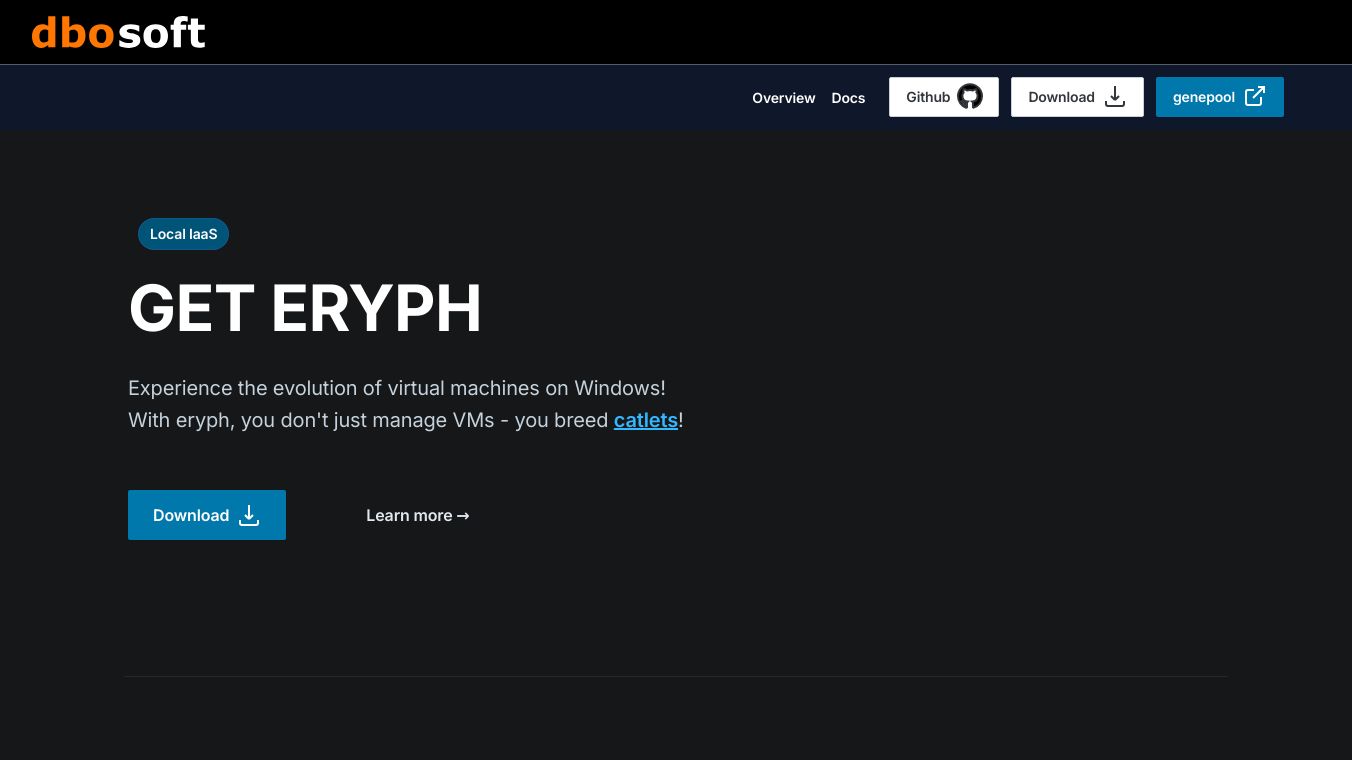
Task: Click the dbosoft logo
Action: 118,32
